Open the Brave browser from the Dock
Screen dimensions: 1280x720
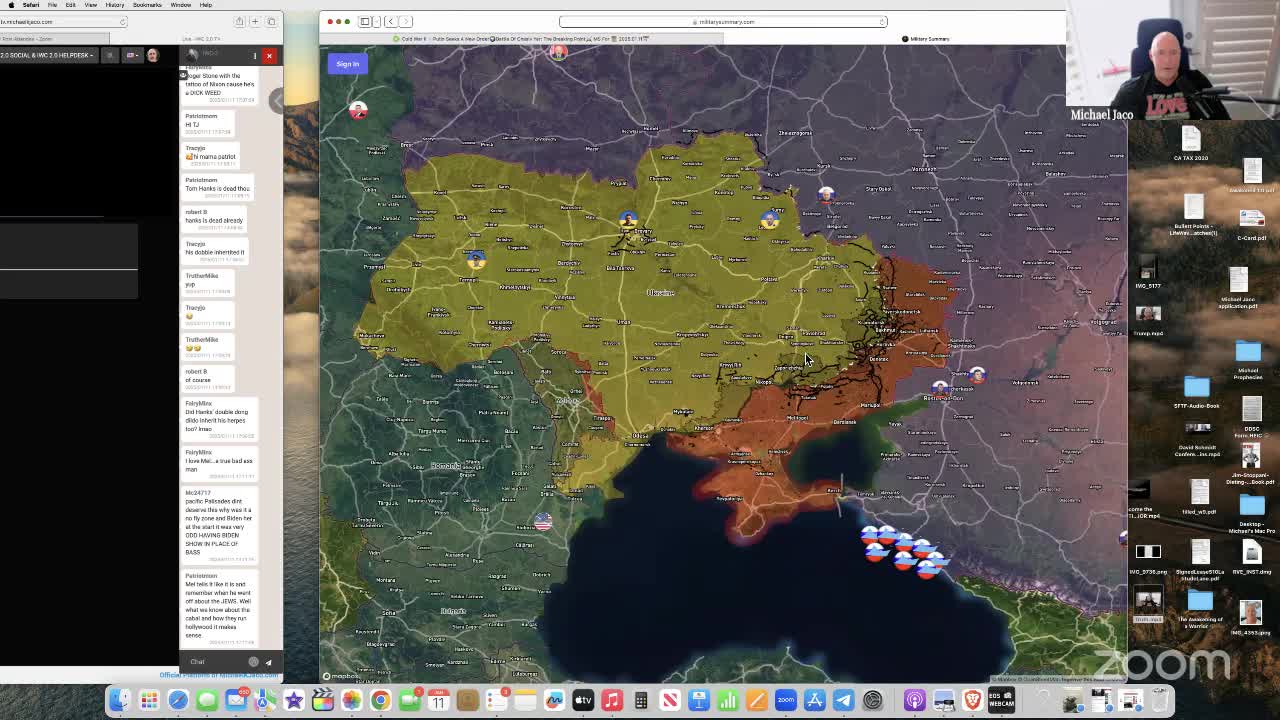(x=972, y=701)
